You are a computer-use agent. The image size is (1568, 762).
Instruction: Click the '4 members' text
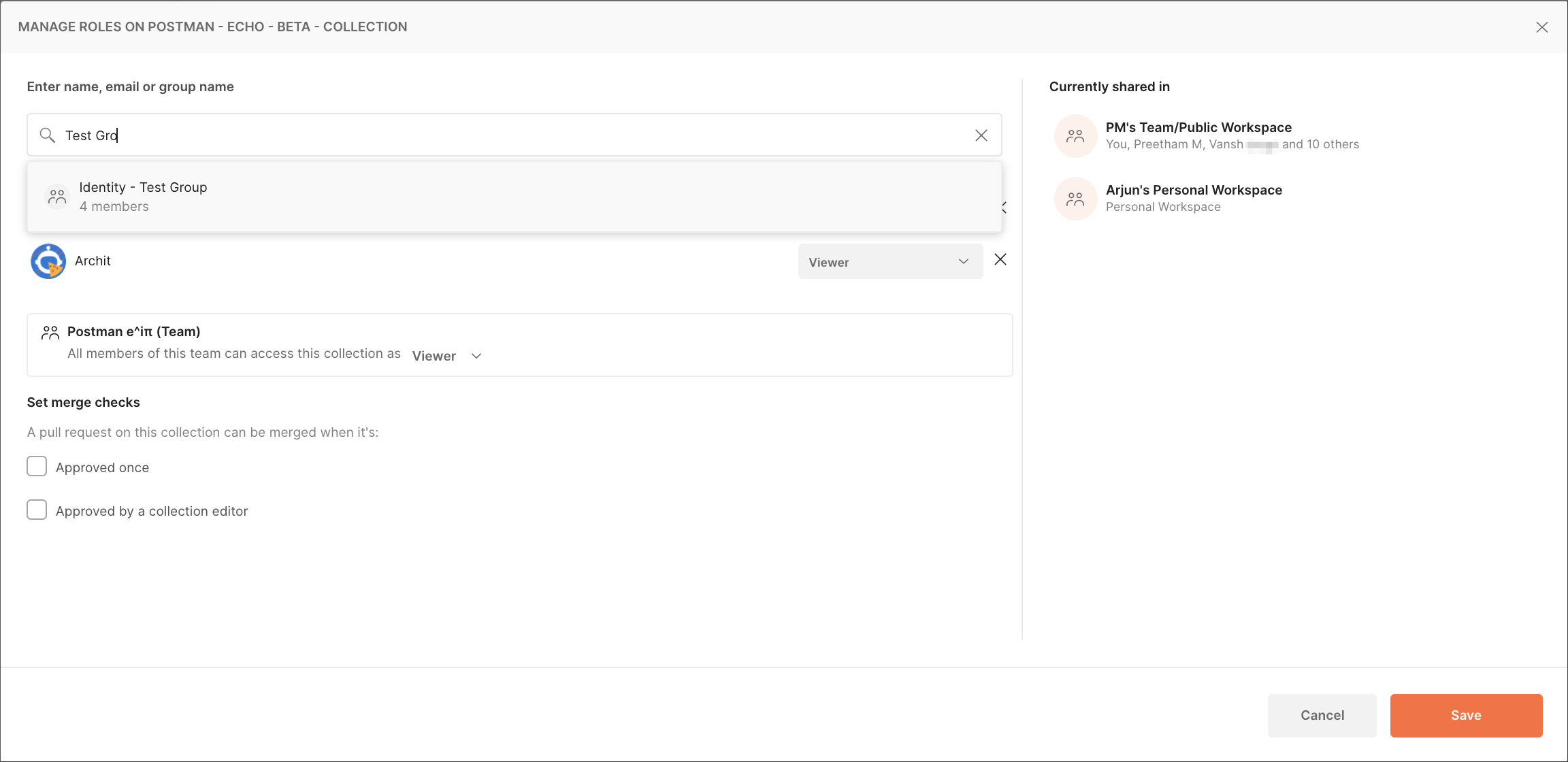(114, 206)
